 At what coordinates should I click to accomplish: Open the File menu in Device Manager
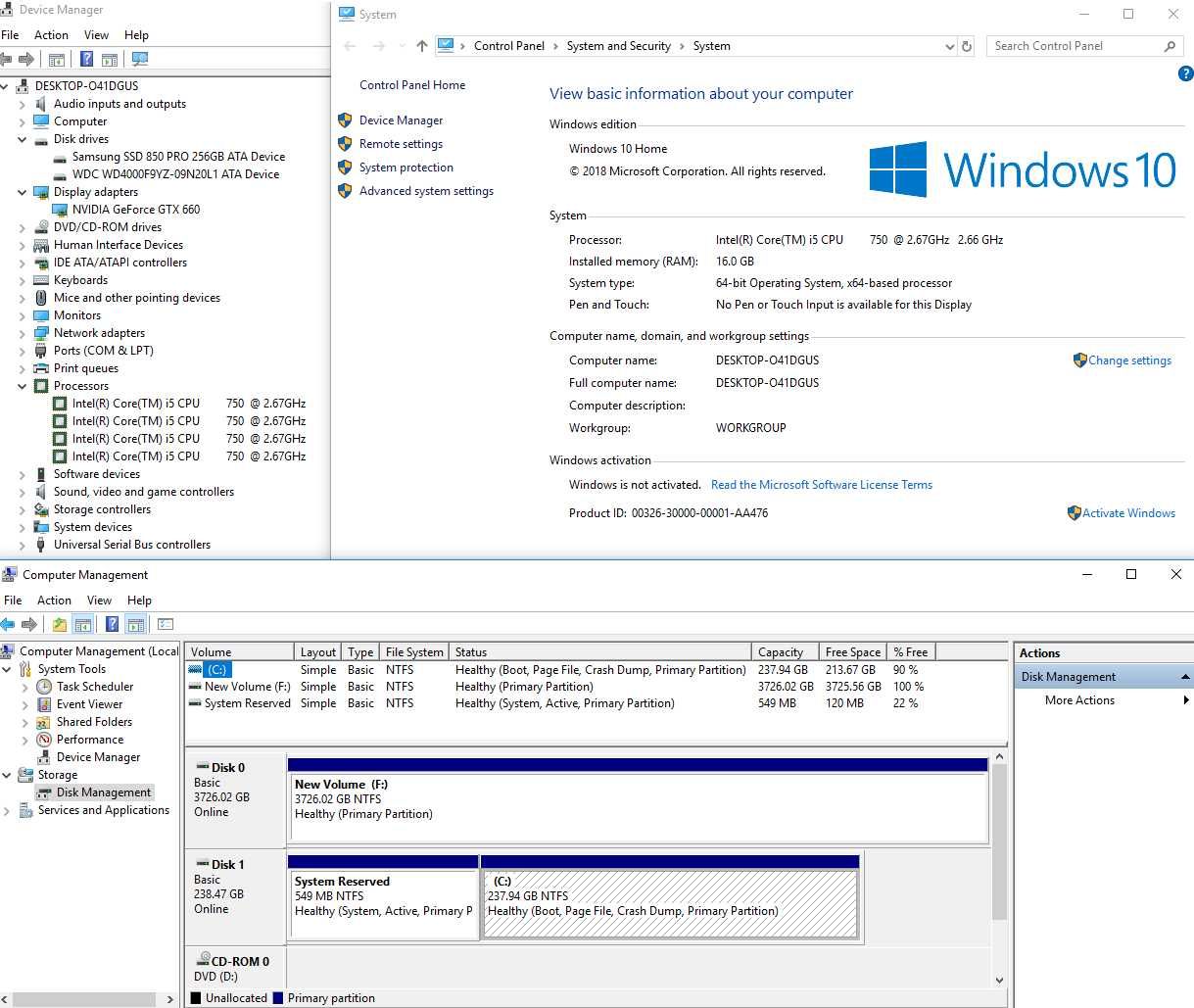point(11,34)
